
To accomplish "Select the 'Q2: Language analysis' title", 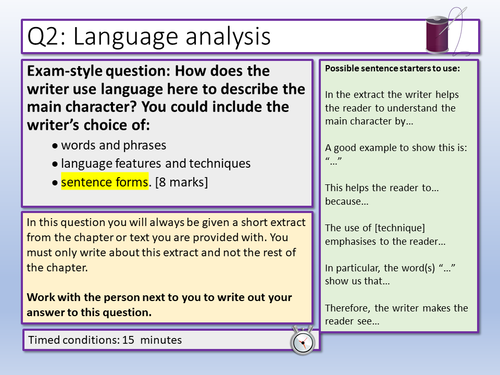I will pyautogui.click(x=149, y=36).
